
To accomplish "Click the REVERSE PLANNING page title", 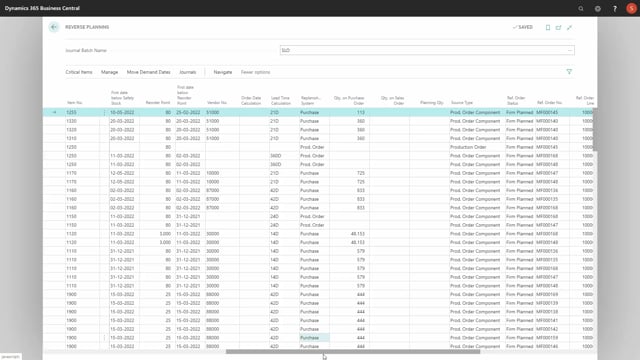I will pyautogui.click(x=87, y=27).
